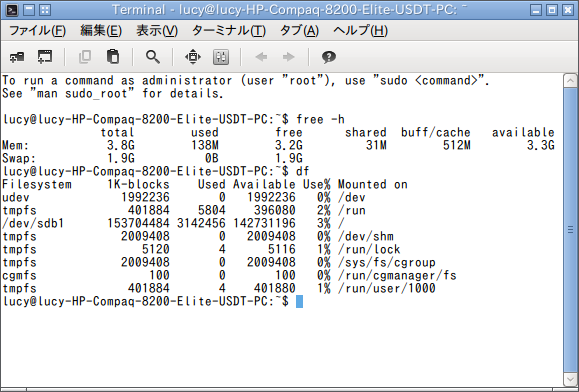Click the 'udev' filesystem entry
The height and width of the screenshot is (392, 579).
(x=16, y=197)
